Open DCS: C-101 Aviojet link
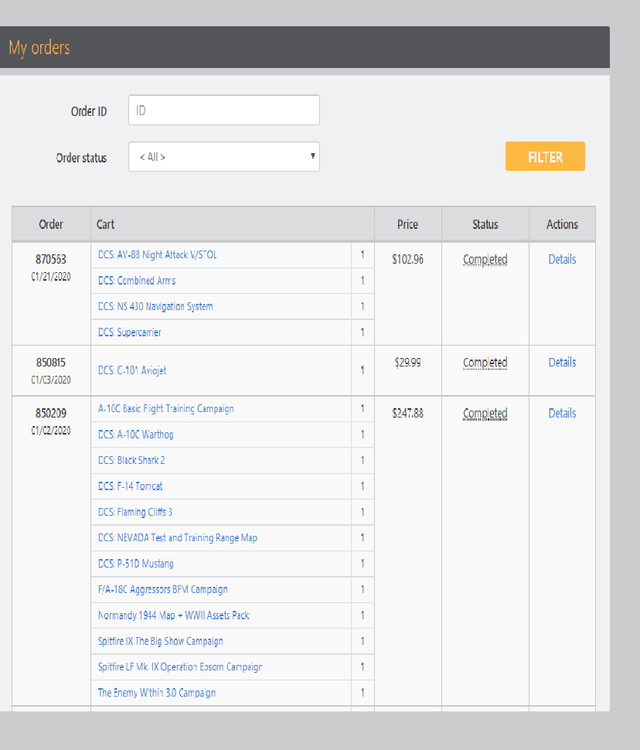This screenshot has height=750, width=640. (x=132, y=370)
